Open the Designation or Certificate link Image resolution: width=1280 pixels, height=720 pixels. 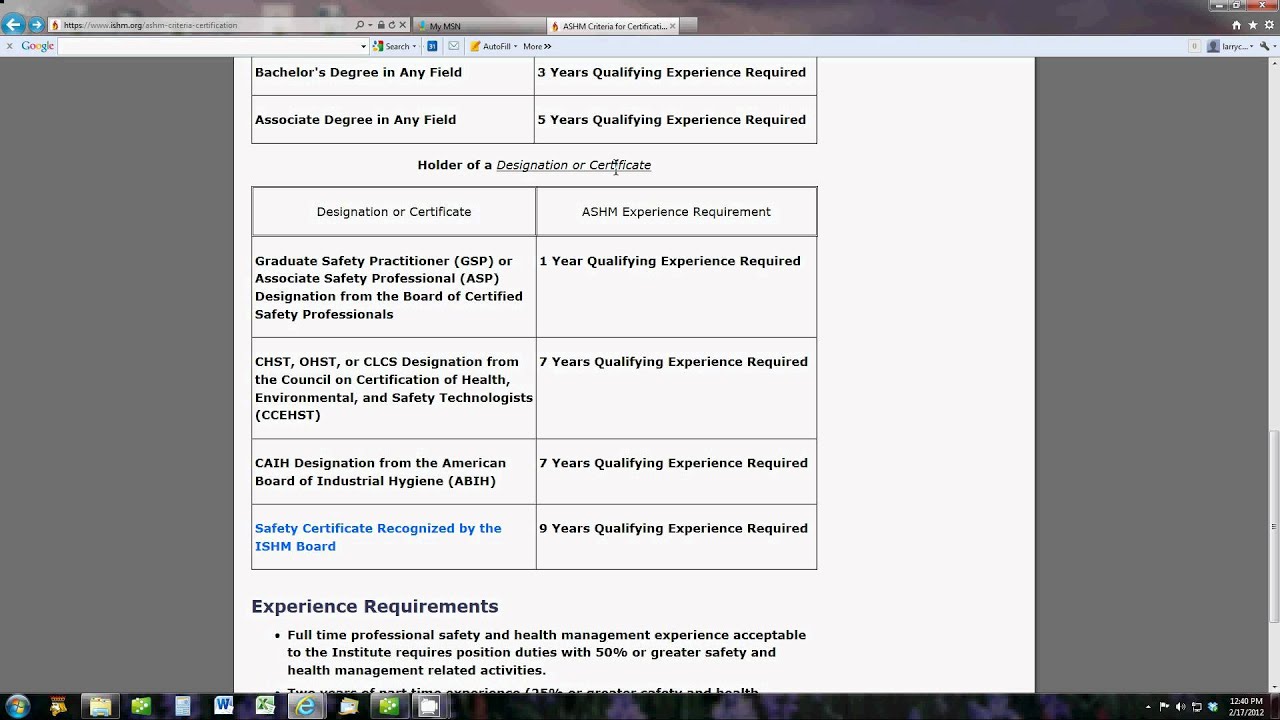point(573,165)
